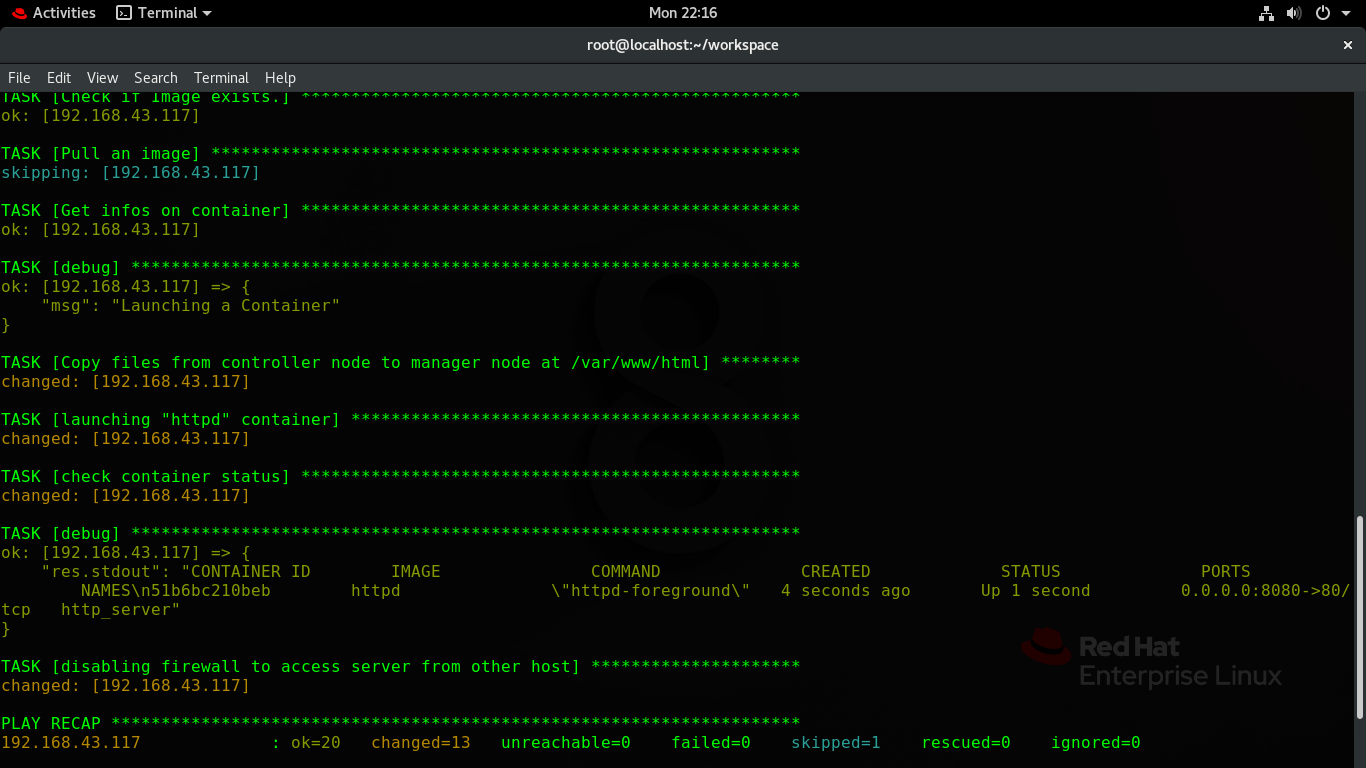
Task: Open the Terminal menu in the menu bar
Action: click(x=221, y=77)
